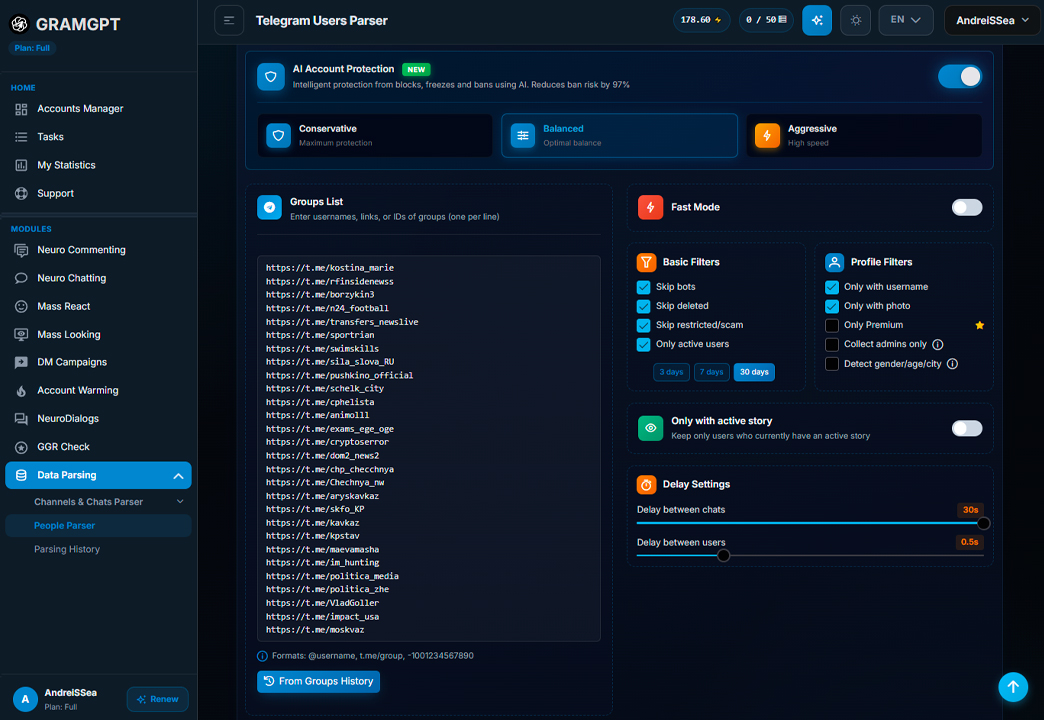Click the Groups List telegram icon

tap(270, 208)
